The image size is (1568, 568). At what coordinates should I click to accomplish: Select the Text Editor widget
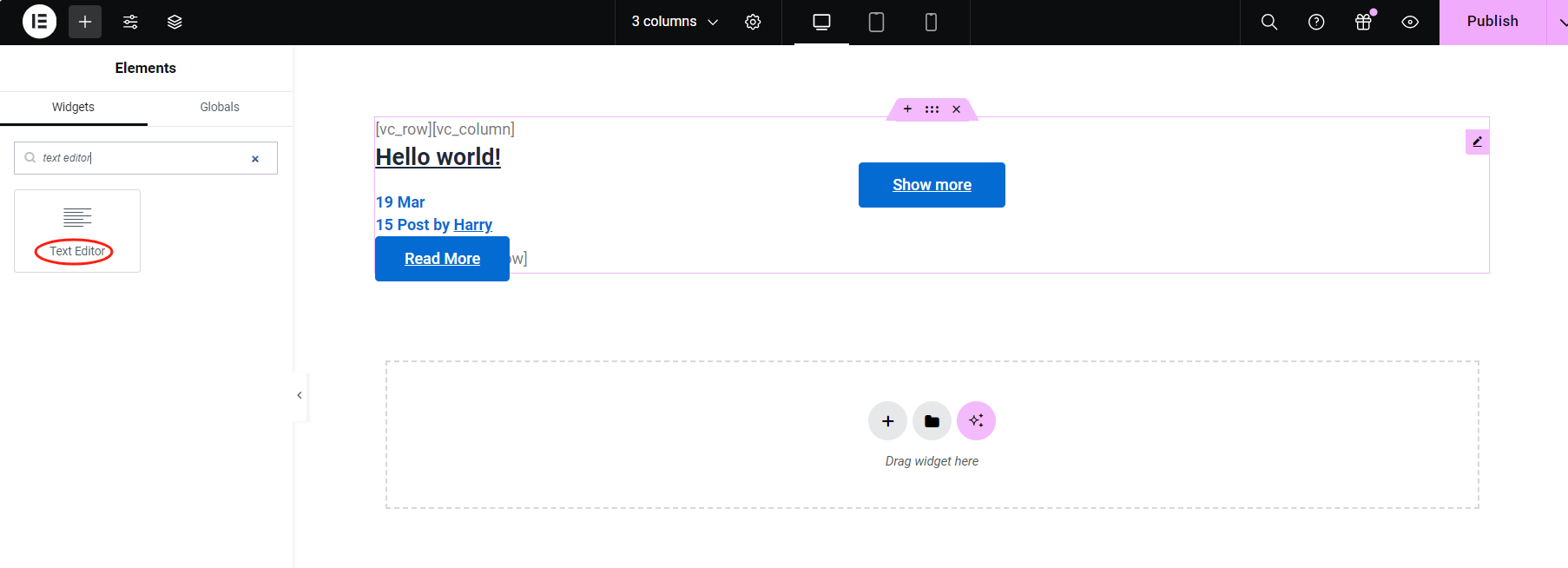point(77,231)
